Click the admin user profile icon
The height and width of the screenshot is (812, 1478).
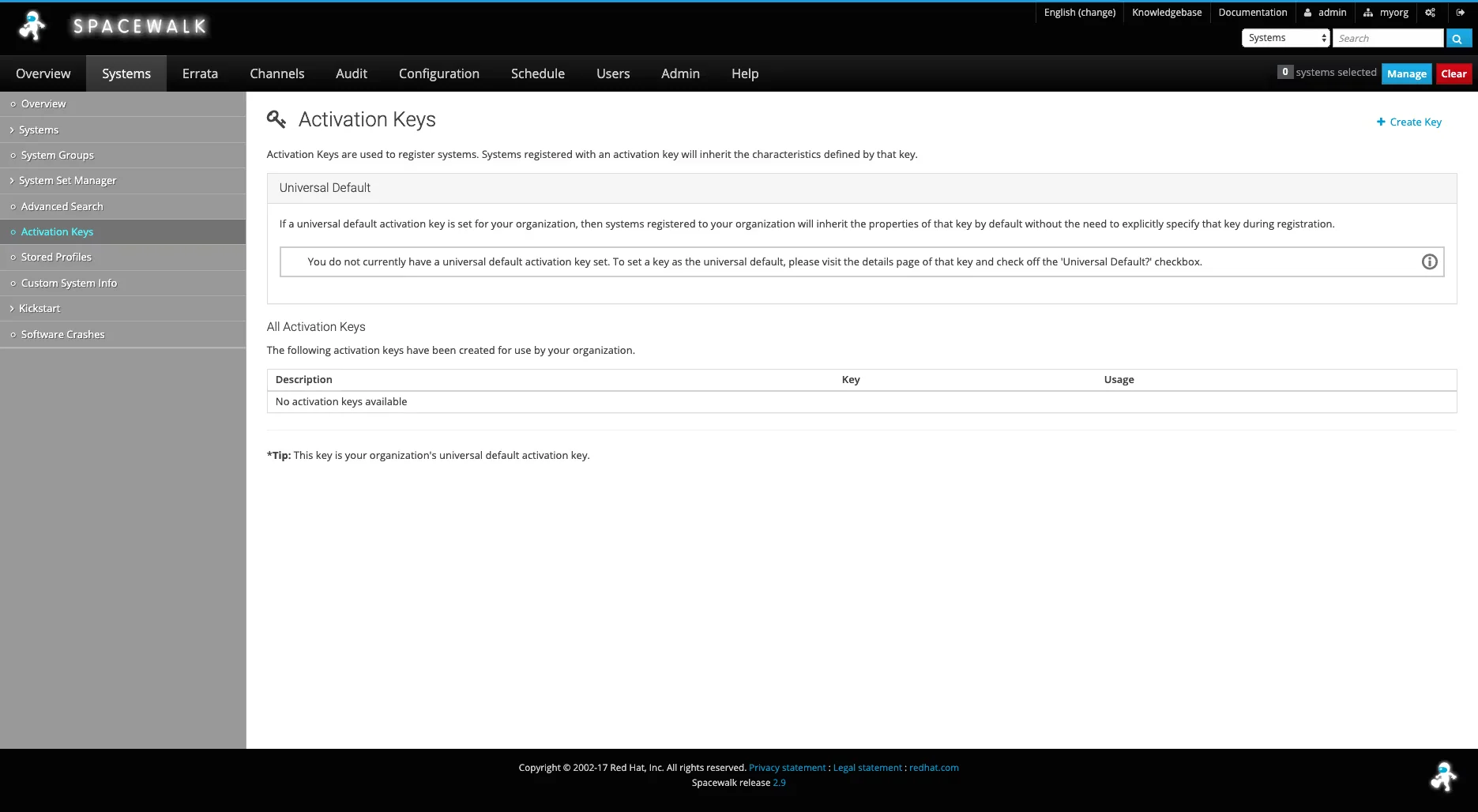click(x=1308, y=13)
